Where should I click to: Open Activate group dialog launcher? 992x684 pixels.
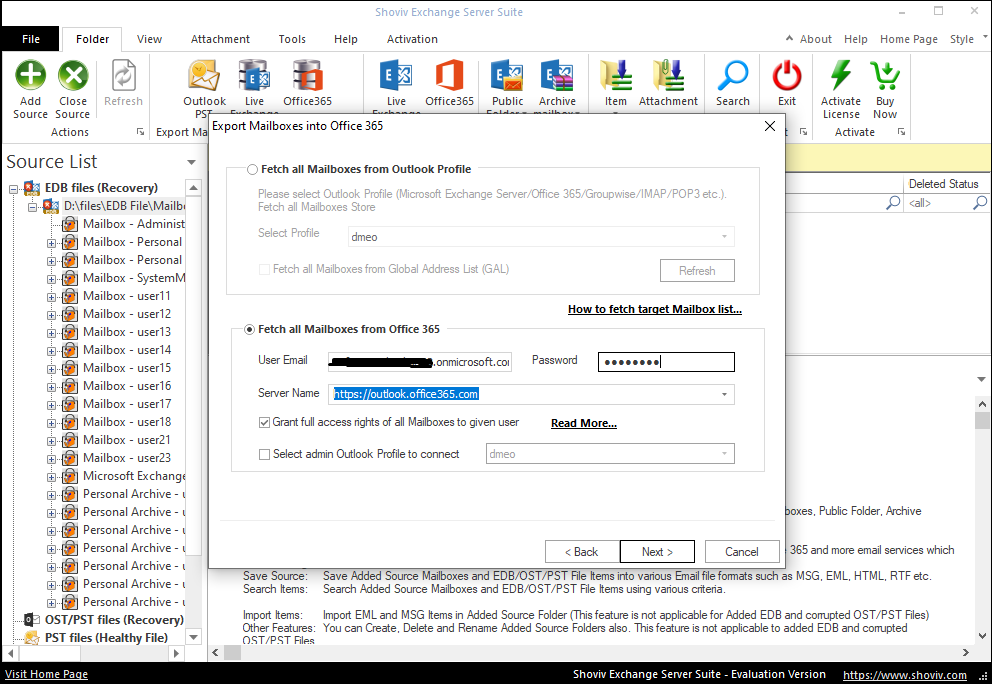pos(901,132)
